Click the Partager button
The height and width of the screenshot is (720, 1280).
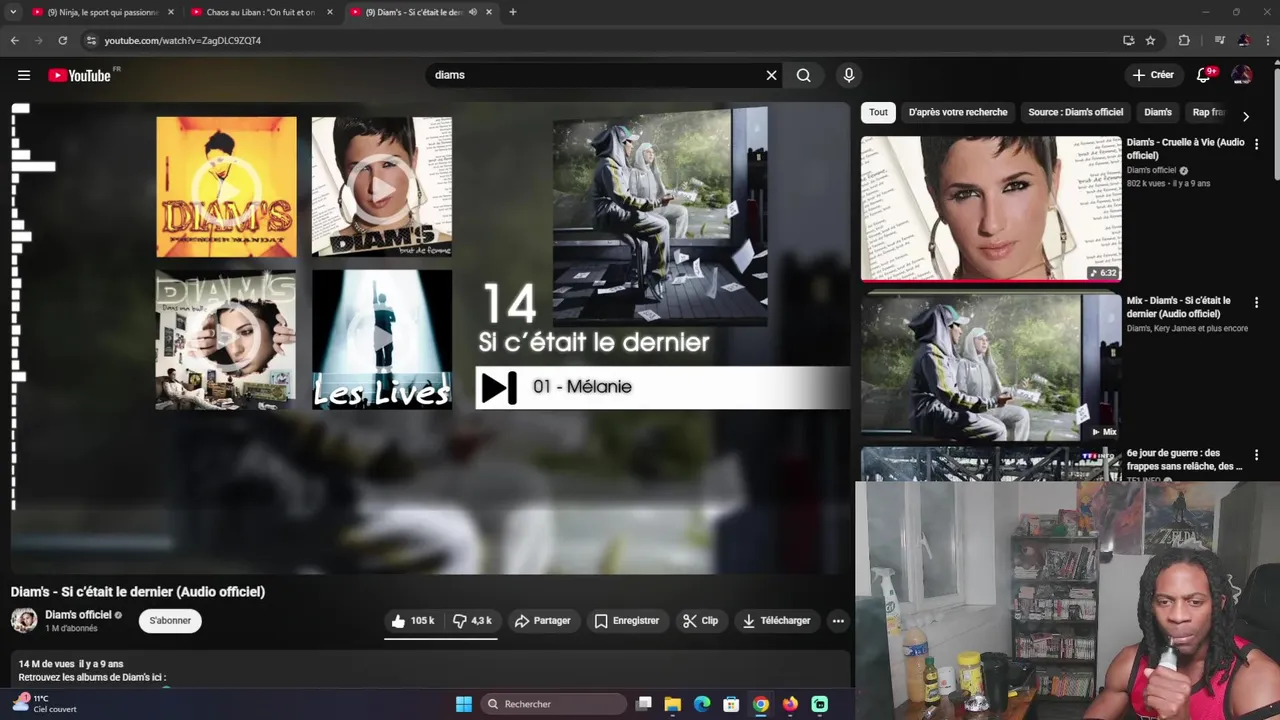click(x=542, y=621)
